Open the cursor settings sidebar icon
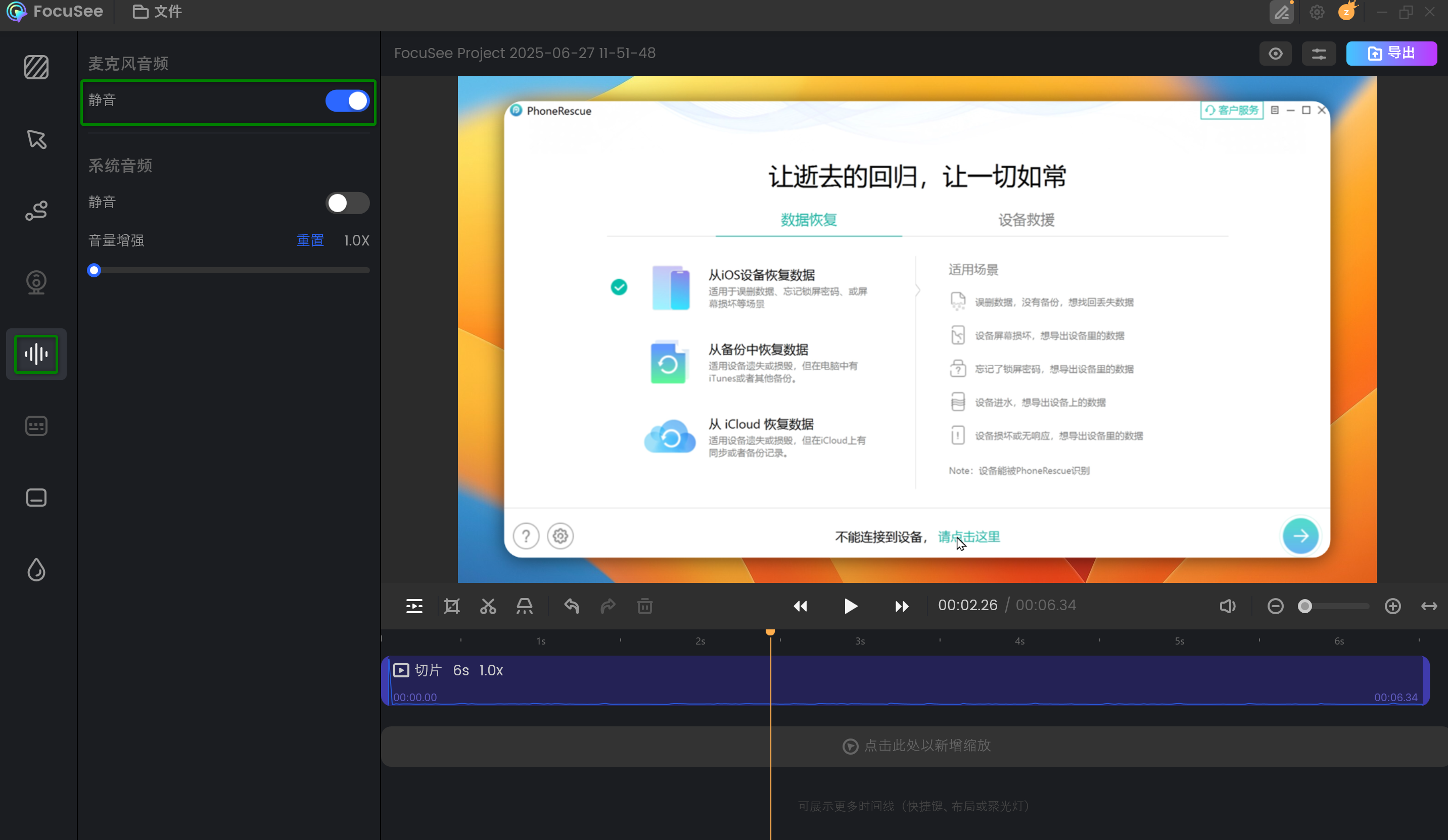Image resolution: width=1448 pixels, height=840 pixels. click(36, 139)
